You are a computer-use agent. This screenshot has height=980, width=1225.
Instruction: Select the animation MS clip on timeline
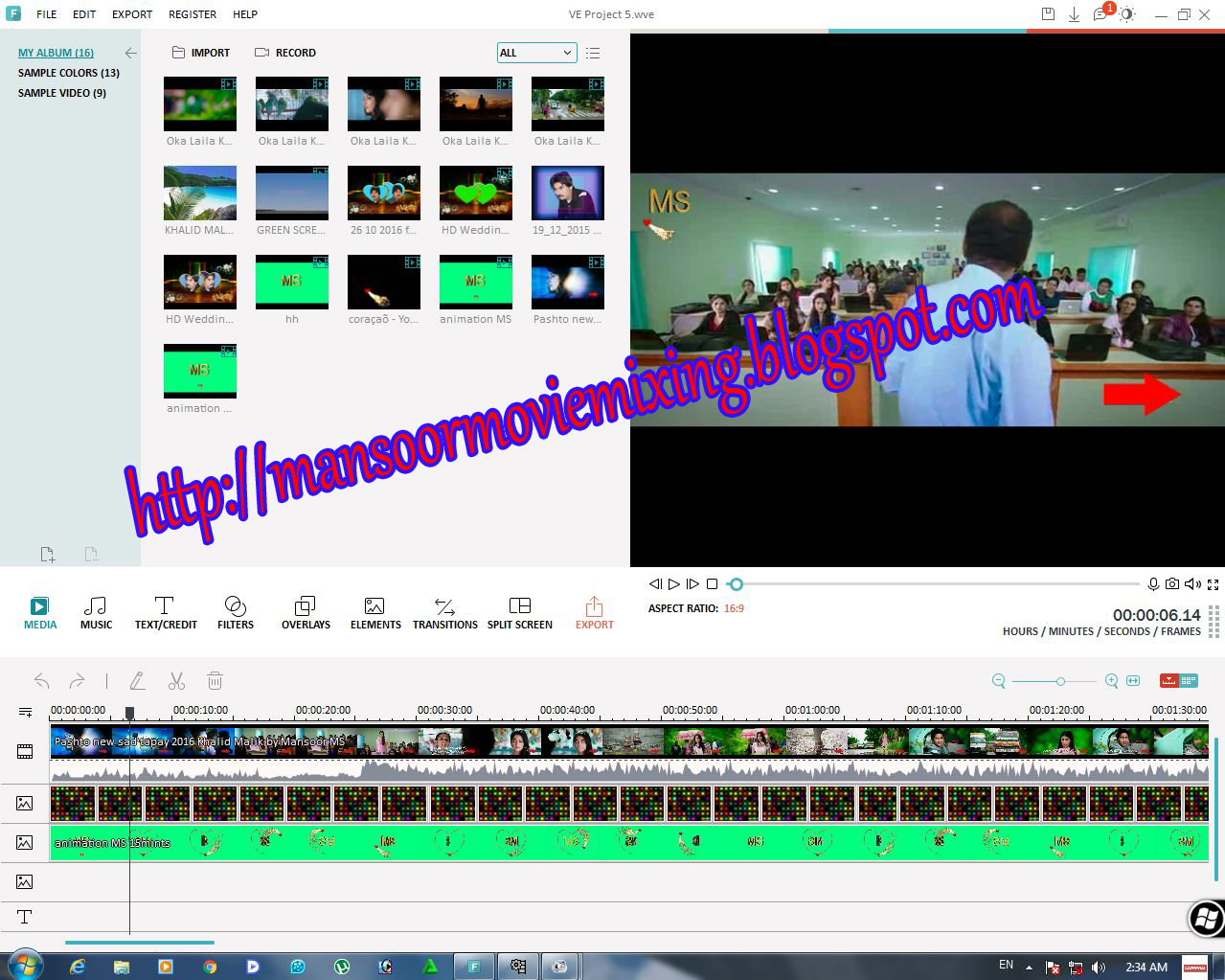tap(629, 842)
